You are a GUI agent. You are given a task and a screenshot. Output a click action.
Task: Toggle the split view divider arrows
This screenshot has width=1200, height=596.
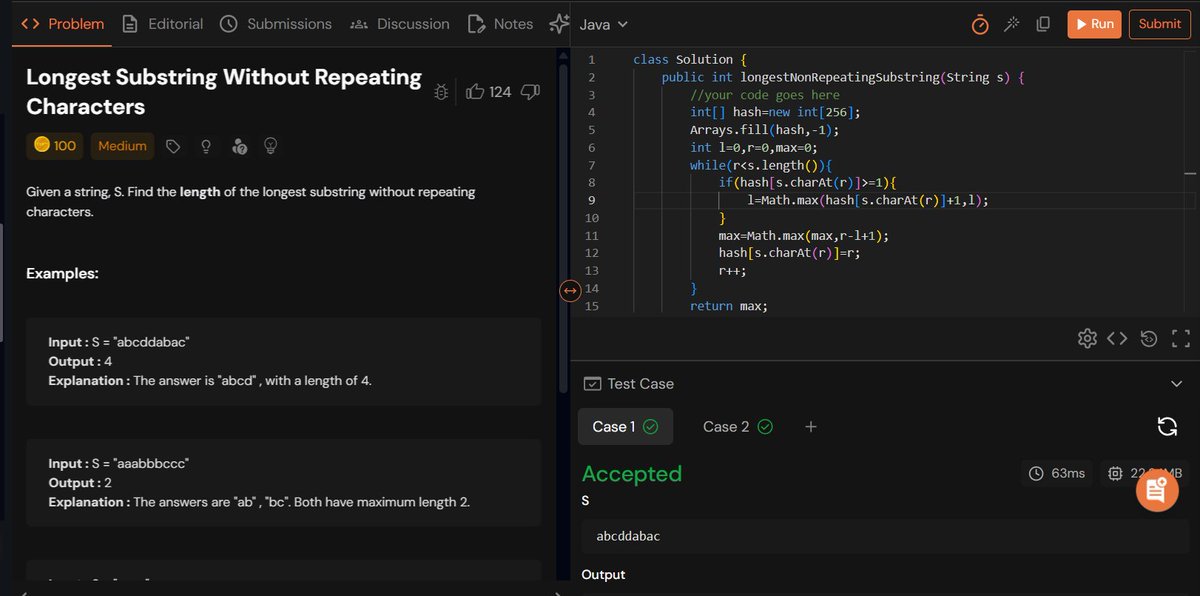[x=570, y=290]
